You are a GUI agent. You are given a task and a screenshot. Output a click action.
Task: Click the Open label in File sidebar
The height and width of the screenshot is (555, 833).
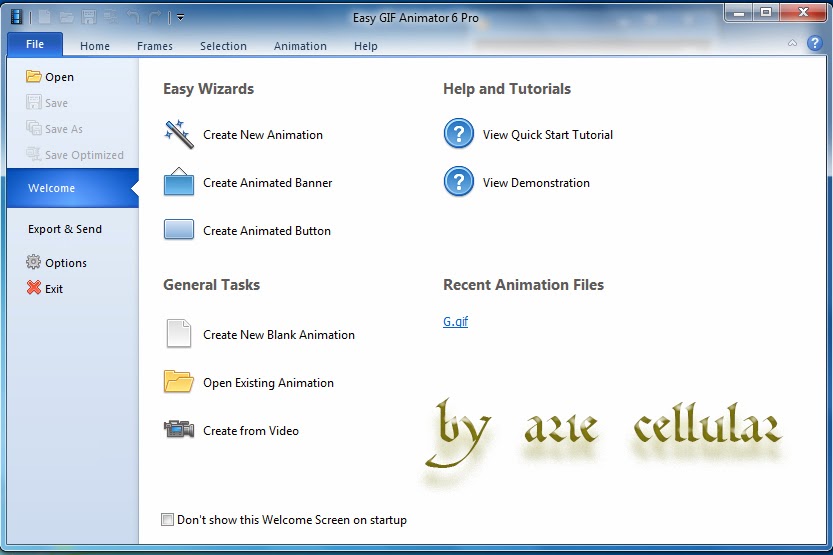coord(60,78)
